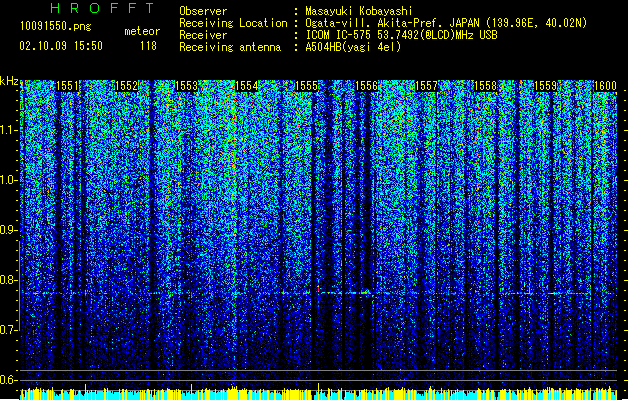
Task: Select the filename 10091550.png
Action: 56,27
